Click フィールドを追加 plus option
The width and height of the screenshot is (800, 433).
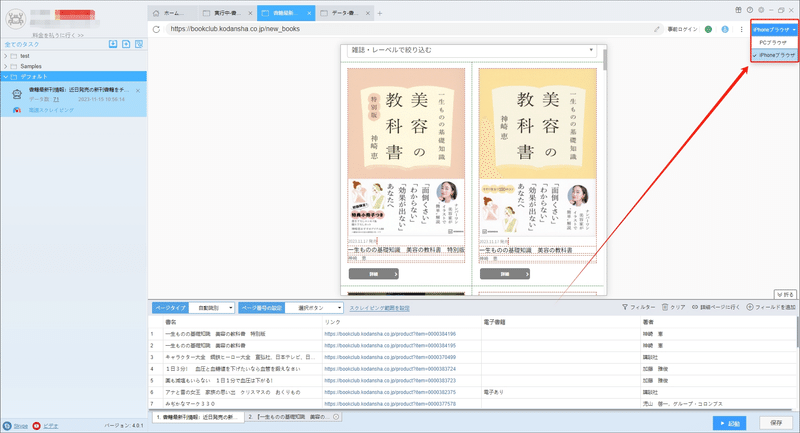[770, 307]
